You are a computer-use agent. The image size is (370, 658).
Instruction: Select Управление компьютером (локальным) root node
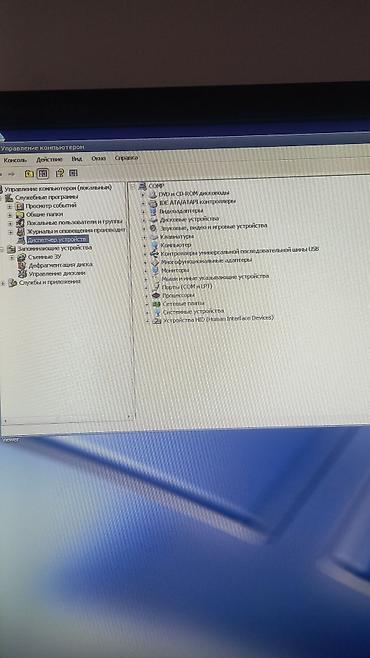[58, 188]
